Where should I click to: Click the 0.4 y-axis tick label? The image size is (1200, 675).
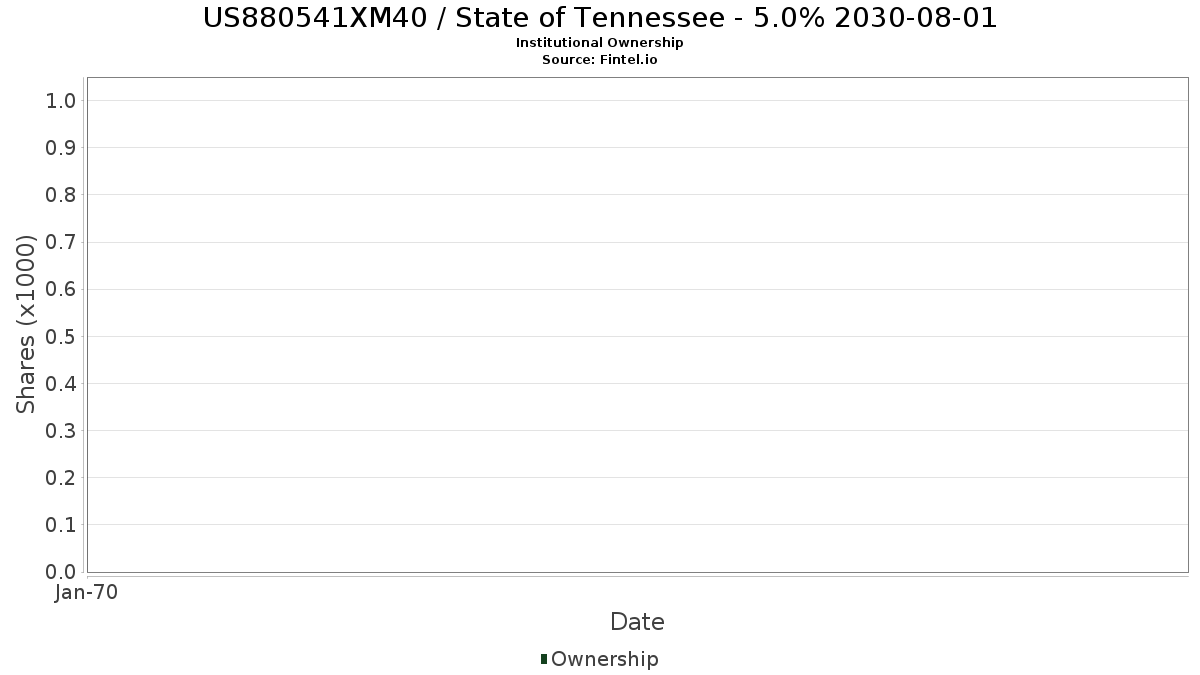tap(61, 383)
